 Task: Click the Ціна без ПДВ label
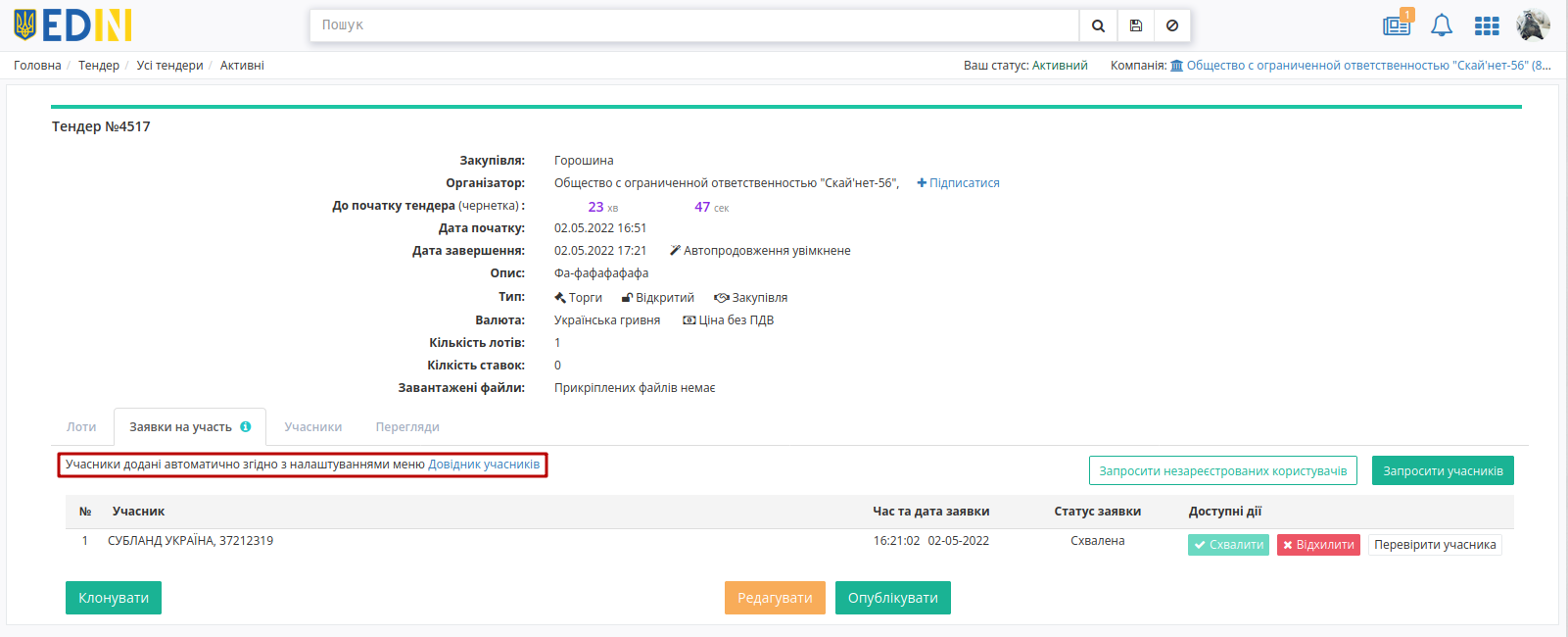tap(729, 320)
